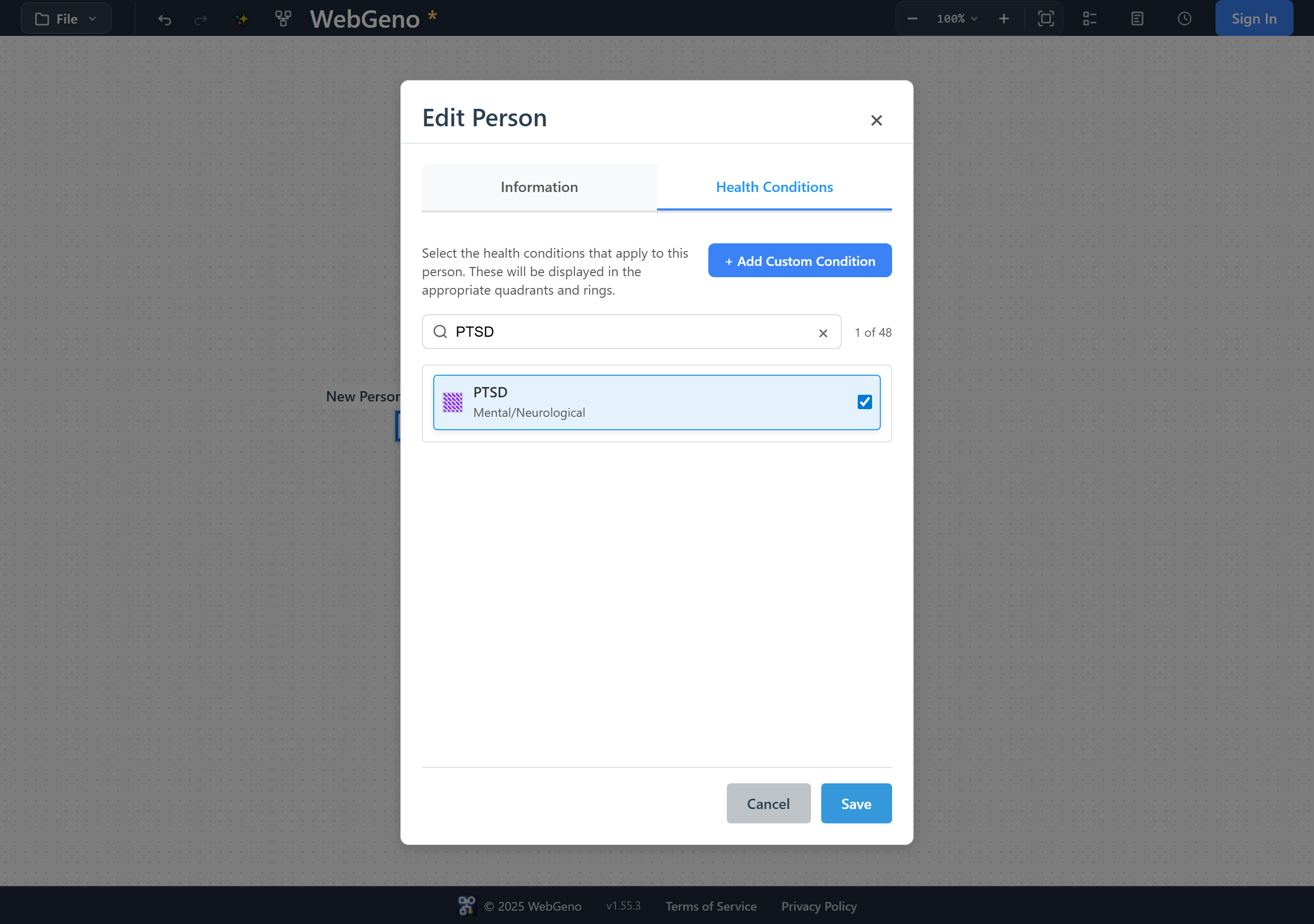Viewport: 1314px width, 924px height.
Task: Click the zoom in plus icon
Action: click(x=1003, y=19)
